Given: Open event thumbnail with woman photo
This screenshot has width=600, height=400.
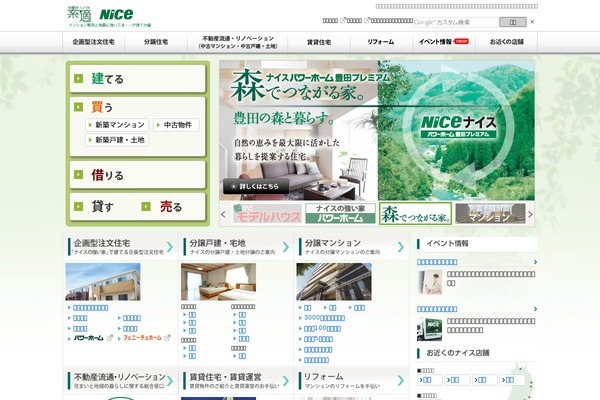Looking at the screenshot, I should click(429, 282).
